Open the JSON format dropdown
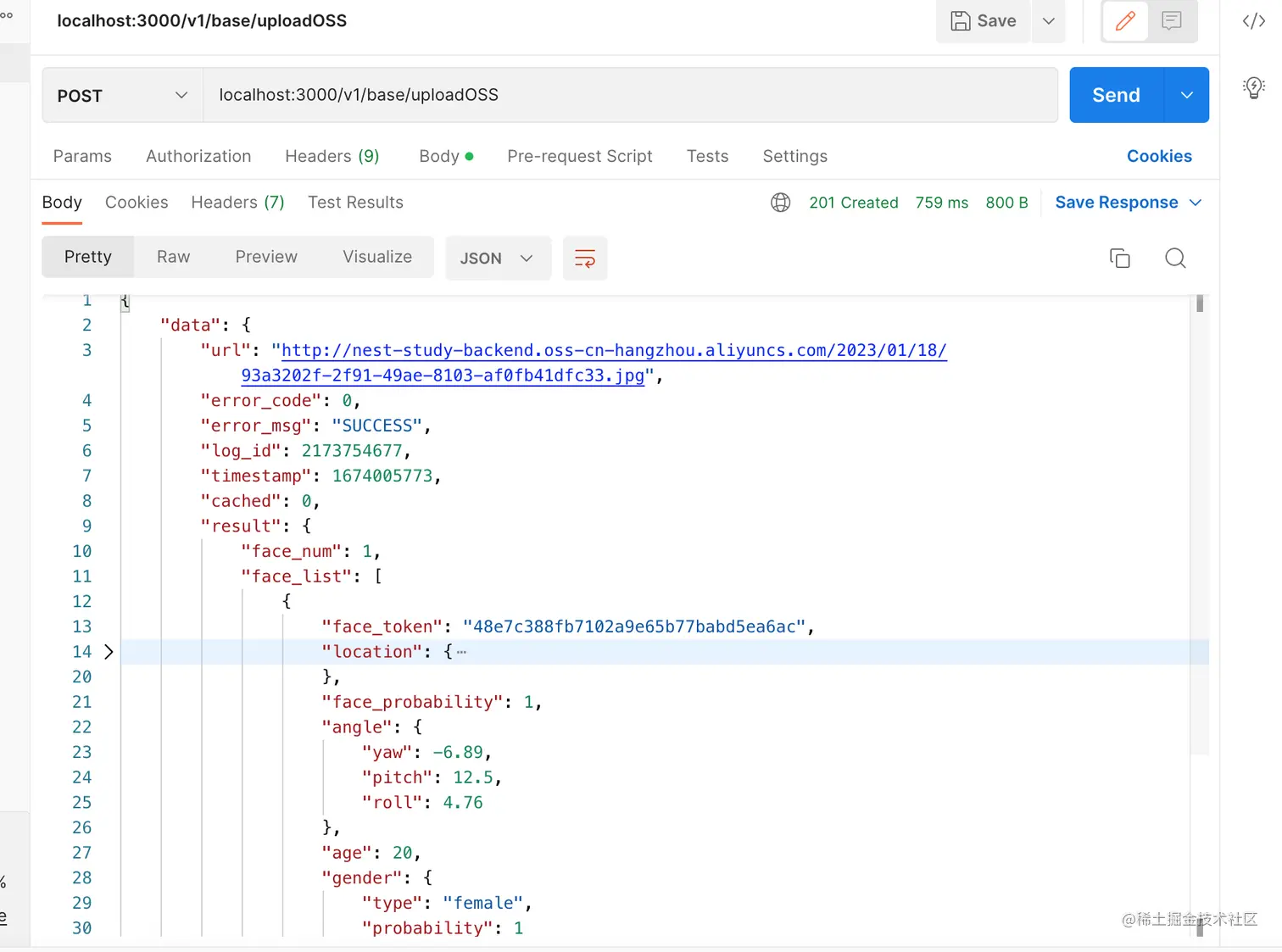1282x952 pixels. (x=498, y=259)
